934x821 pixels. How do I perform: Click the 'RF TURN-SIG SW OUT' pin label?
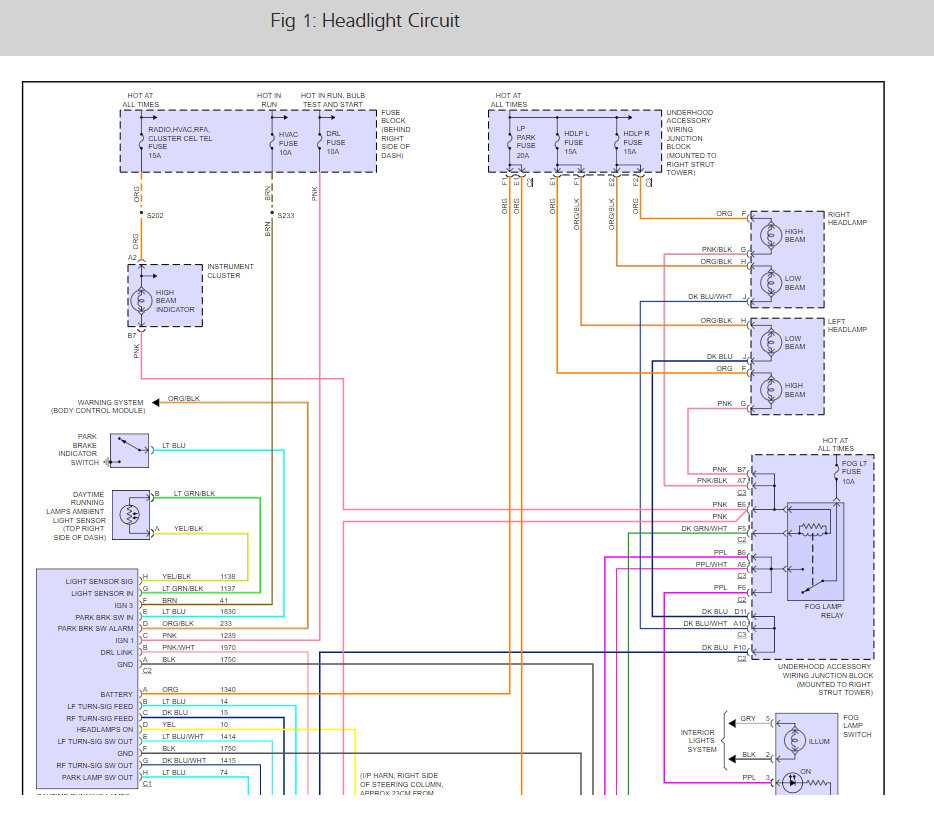pos(95,766)
